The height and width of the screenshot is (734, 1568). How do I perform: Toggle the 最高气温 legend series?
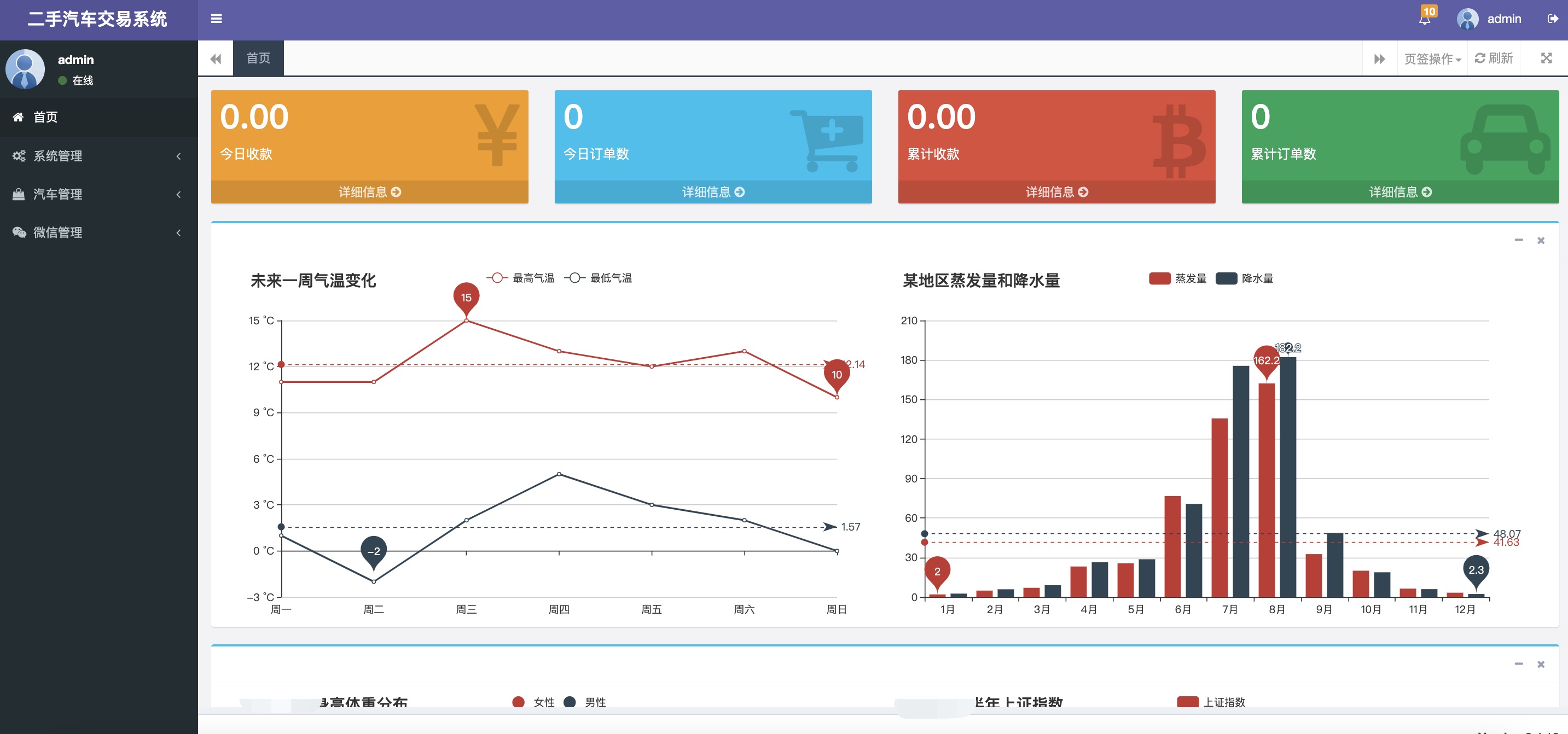520,278
